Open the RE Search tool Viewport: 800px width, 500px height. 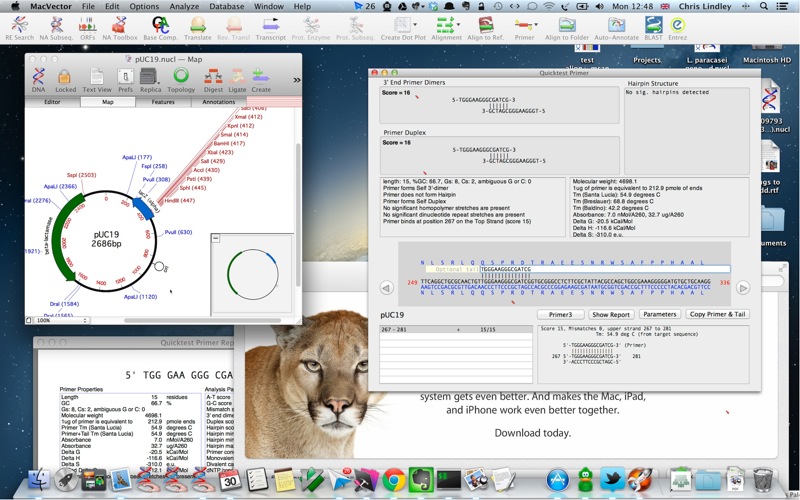pyautogui.click(x=19, y=28)
